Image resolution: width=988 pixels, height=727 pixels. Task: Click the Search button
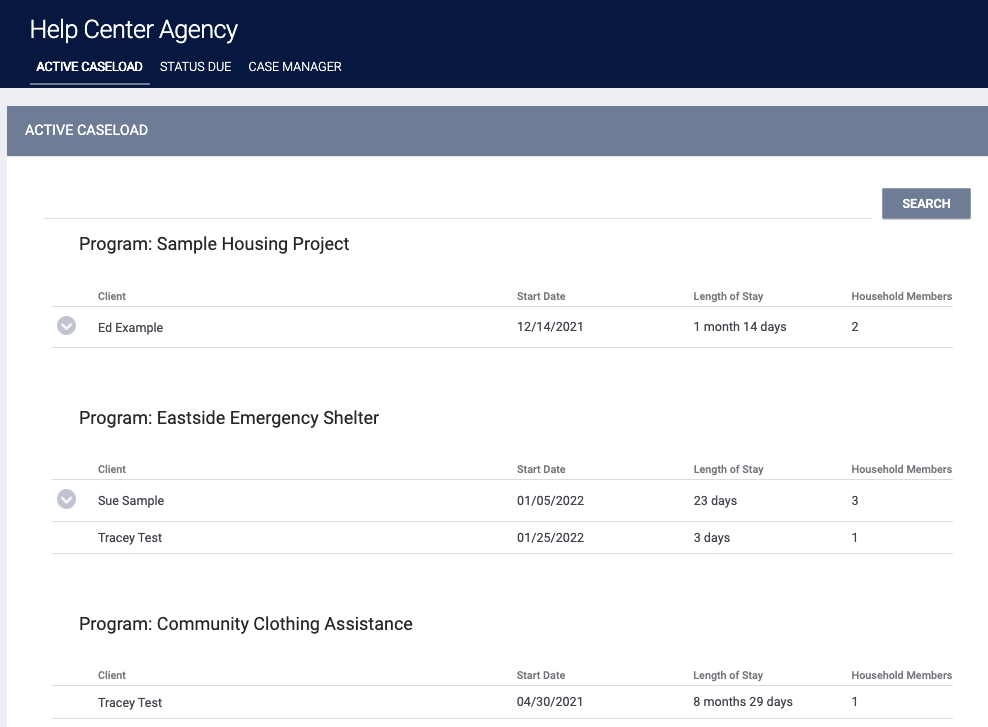(x=926, y=203)
